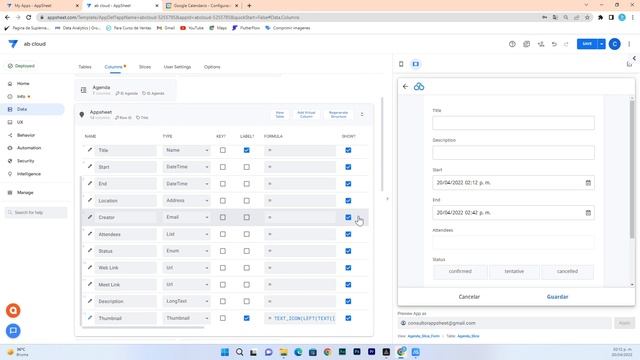Edit the Creator column pencil icon
This screenshot has height=360, width=640.
coord(90,217)
